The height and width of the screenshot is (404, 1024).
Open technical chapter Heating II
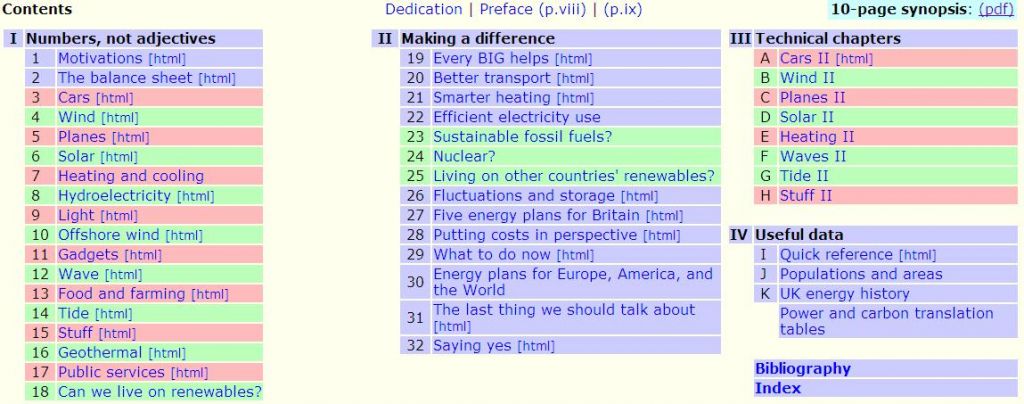[817, 137]
